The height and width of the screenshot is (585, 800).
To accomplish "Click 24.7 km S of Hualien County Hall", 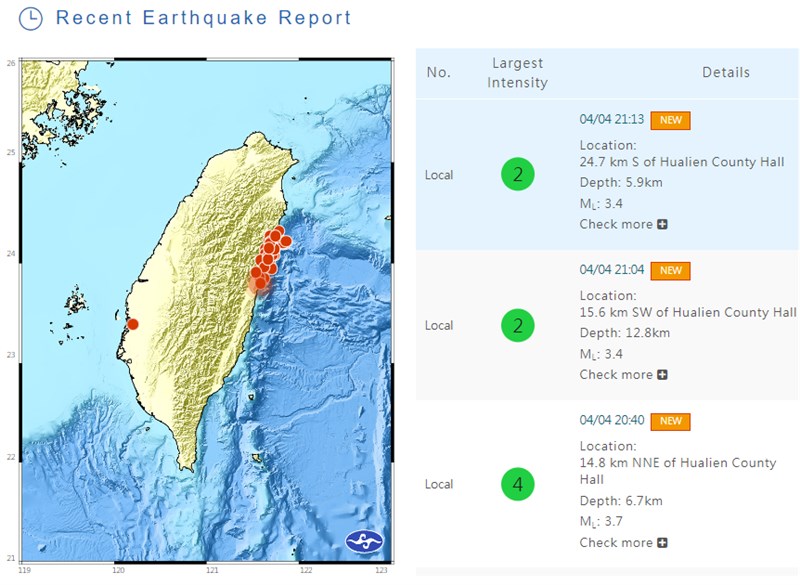I will [682, 162].
